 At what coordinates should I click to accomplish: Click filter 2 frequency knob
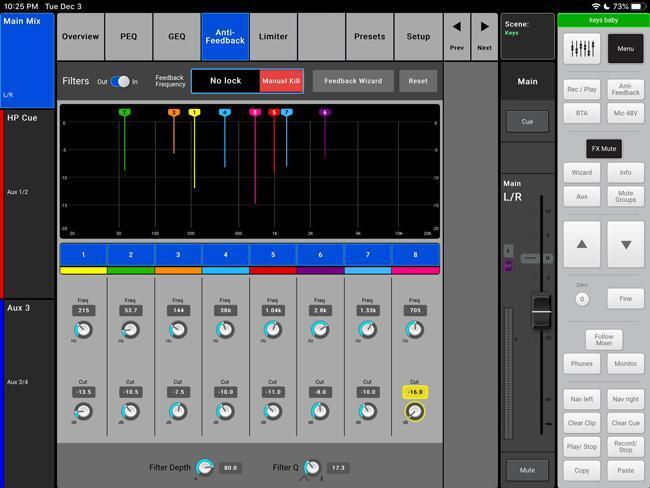click(x=131, y=330)
